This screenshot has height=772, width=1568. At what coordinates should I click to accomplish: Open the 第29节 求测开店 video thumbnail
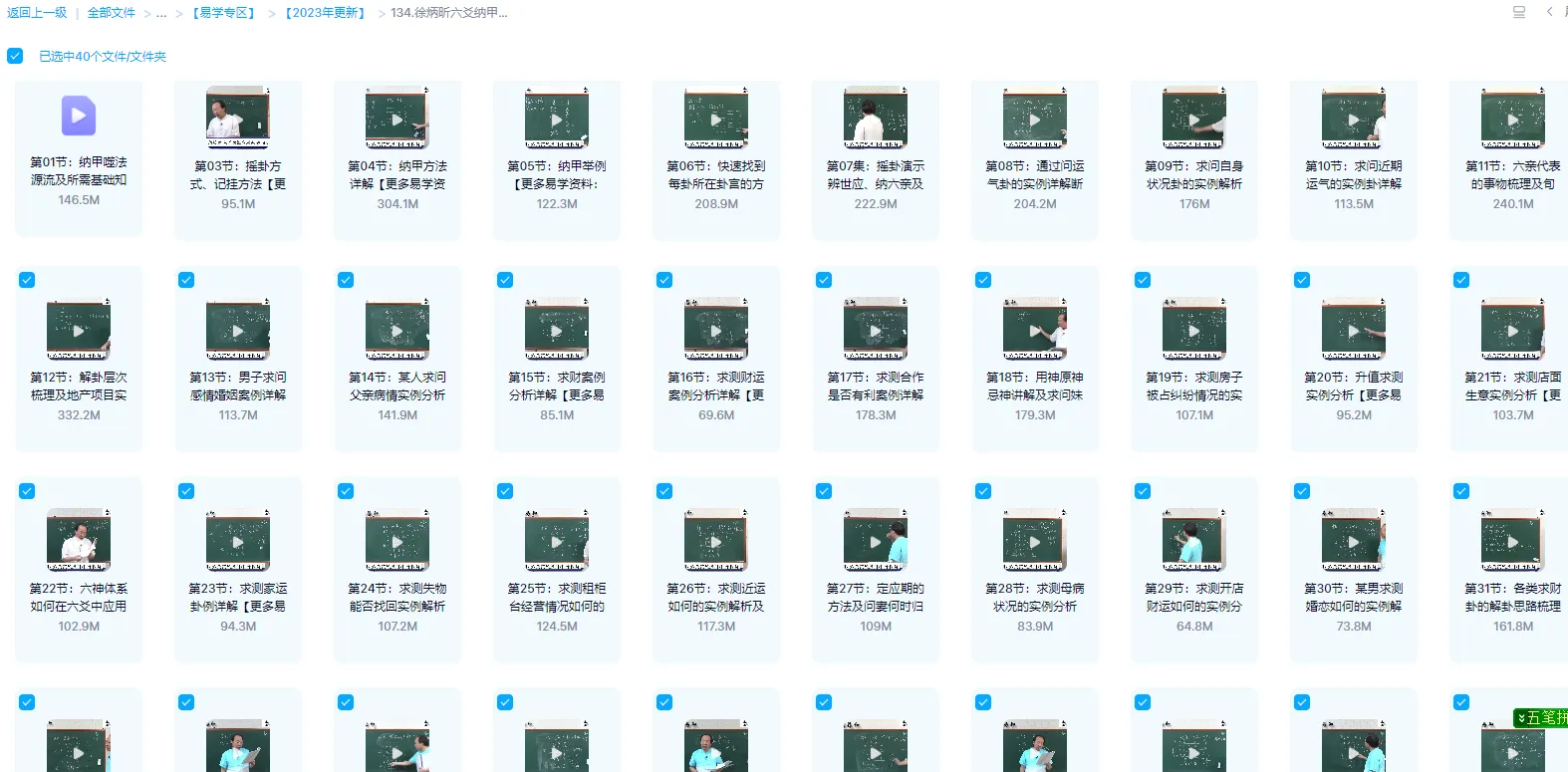point(1194,540)
